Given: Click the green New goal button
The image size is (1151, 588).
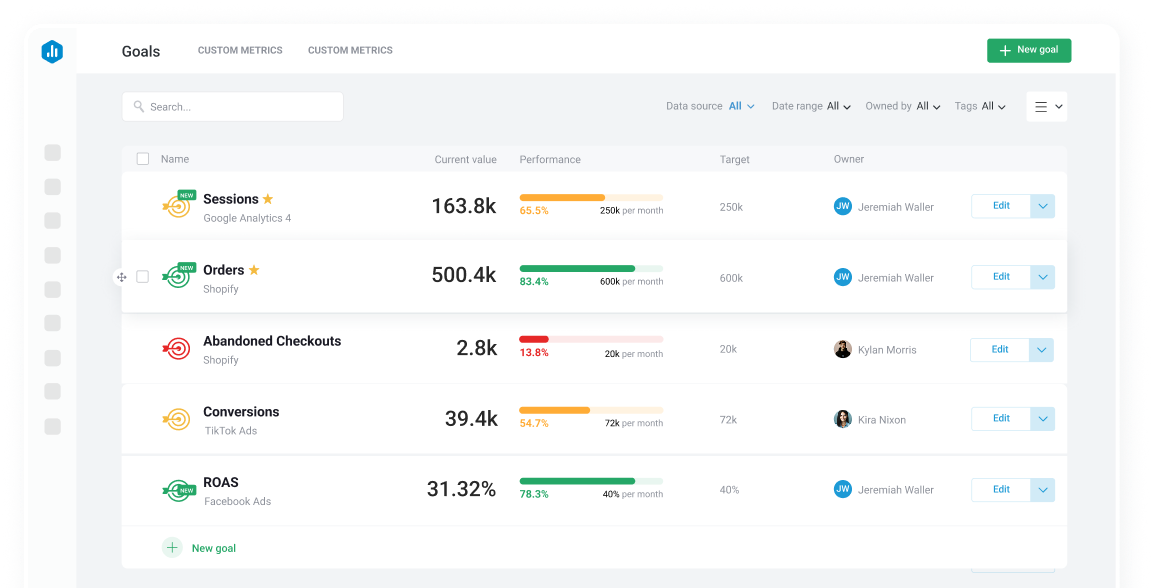Looking at the screenshot, I should click(1028, 49).
